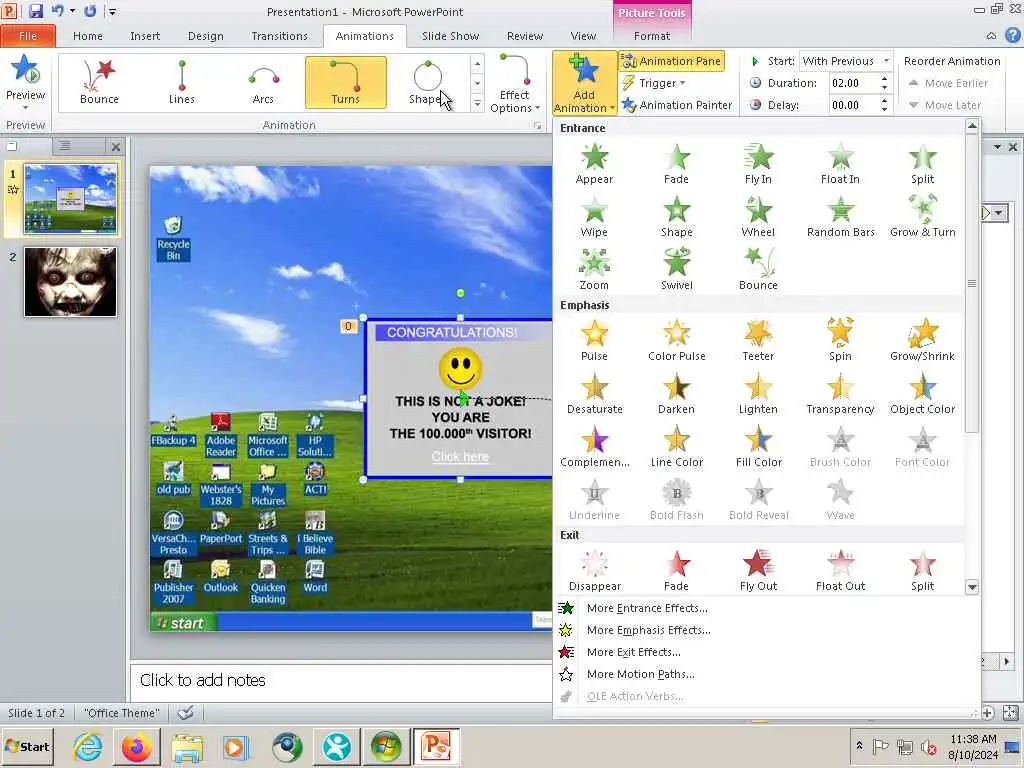Click the Windows Start button
This screenshot has width=1024, height=768.
27,746
